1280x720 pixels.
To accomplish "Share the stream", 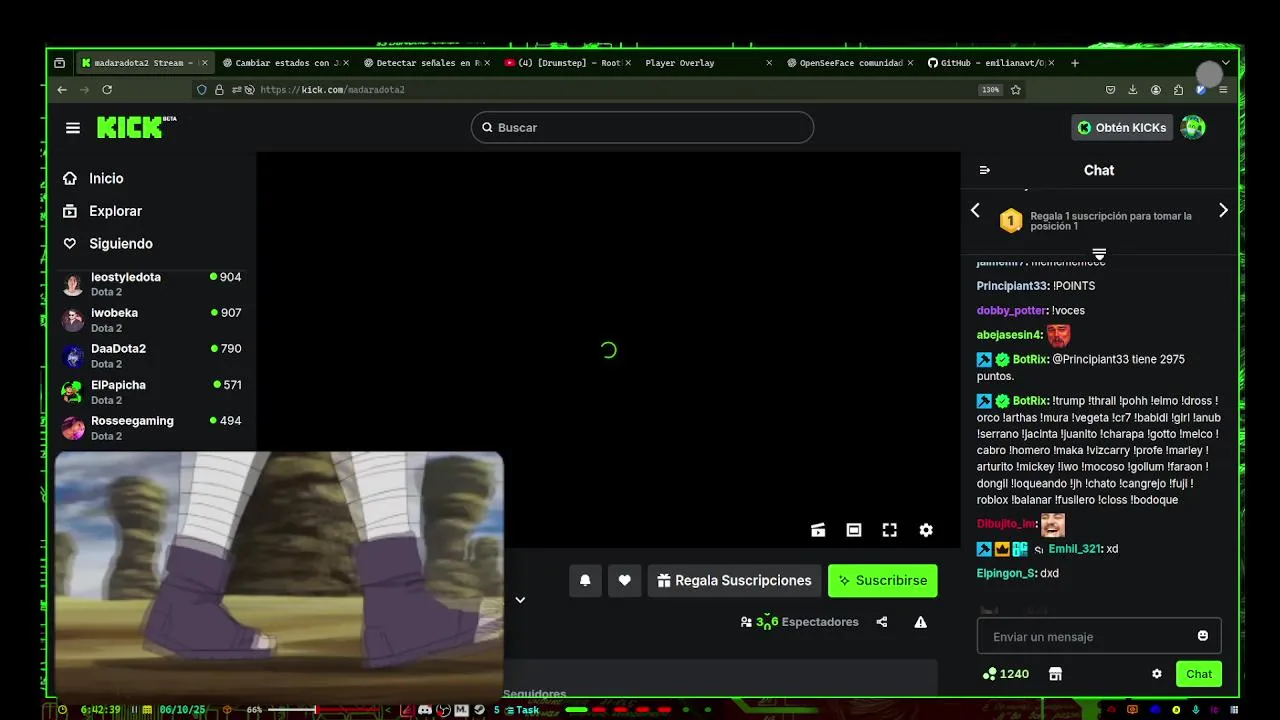I will point(882,622).
